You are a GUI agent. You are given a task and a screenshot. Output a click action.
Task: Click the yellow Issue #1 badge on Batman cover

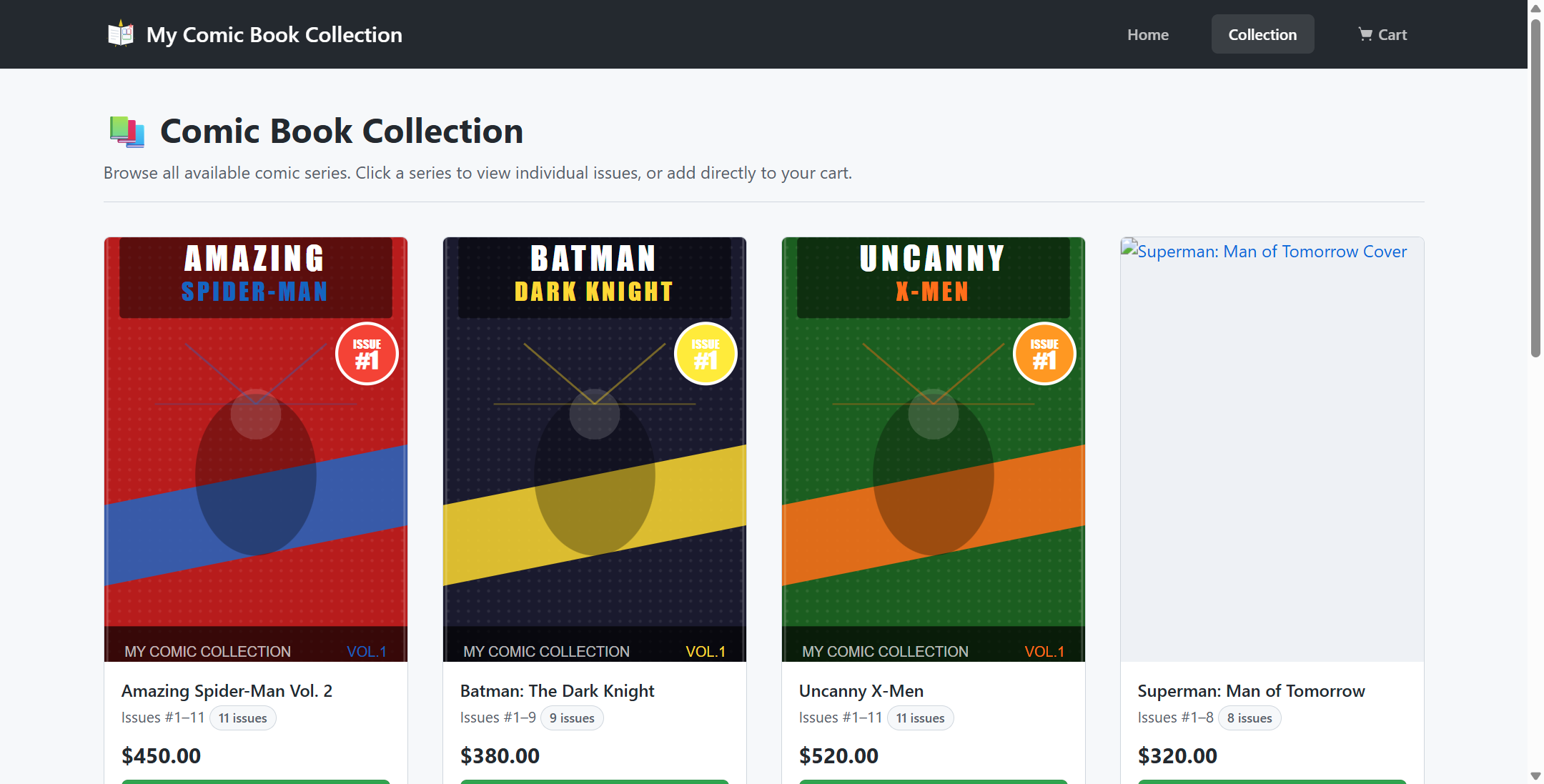[x=706, y=354]
